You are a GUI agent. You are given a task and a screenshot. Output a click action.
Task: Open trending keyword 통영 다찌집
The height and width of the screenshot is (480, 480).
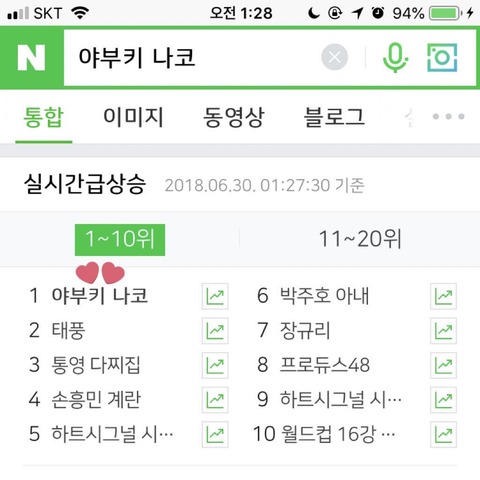(x=96, y=365)
